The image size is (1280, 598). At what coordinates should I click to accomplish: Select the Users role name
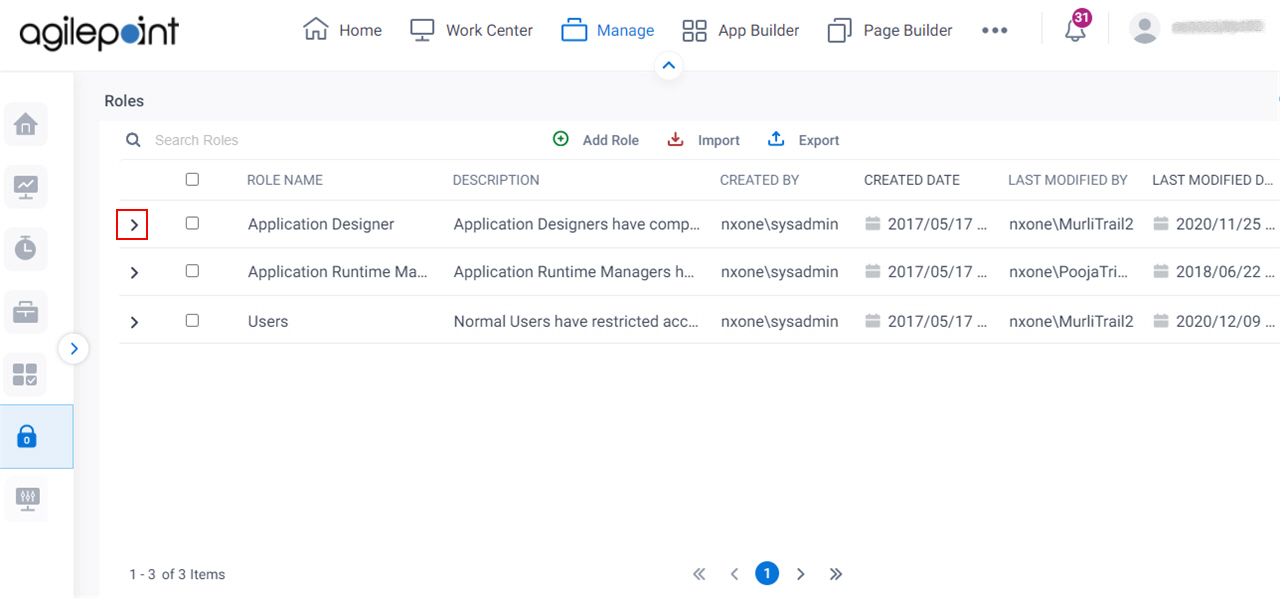(x=268, y=322)
